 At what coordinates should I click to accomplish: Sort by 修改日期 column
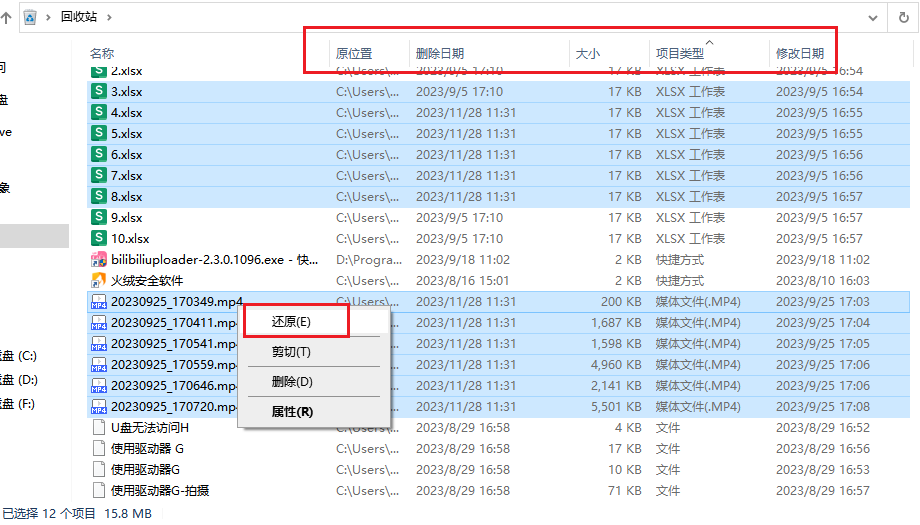coord(800,53)
